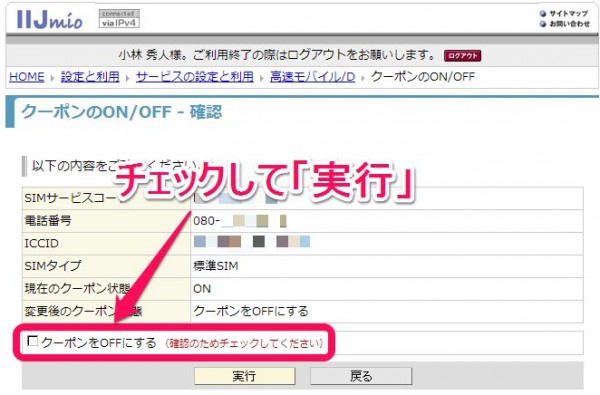Click the bullet icon beside サイトマップ
This screenshot has width=600, height=395.
[543, 14]
